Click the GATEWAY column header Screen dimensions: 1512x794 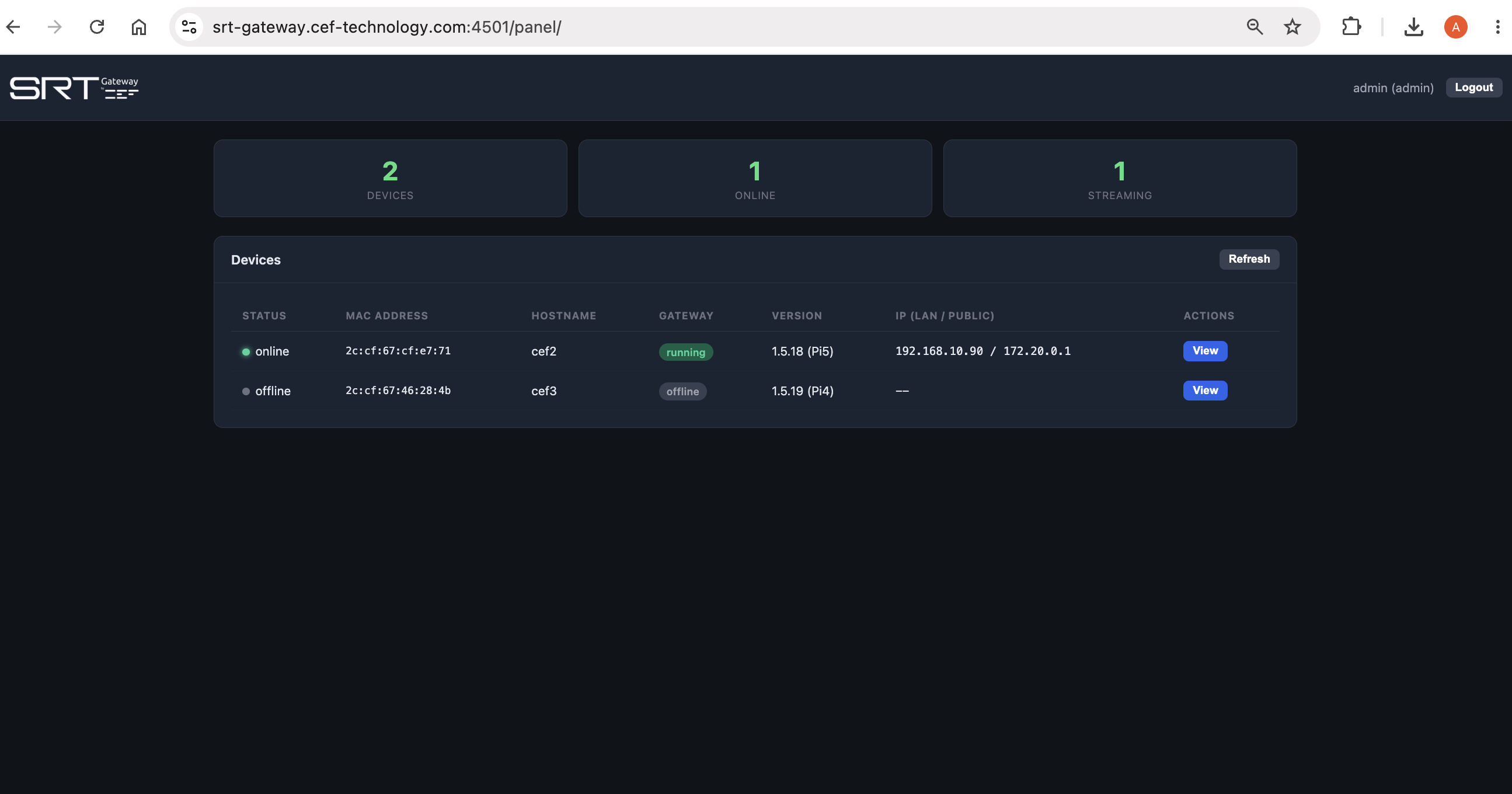point(686,316)
